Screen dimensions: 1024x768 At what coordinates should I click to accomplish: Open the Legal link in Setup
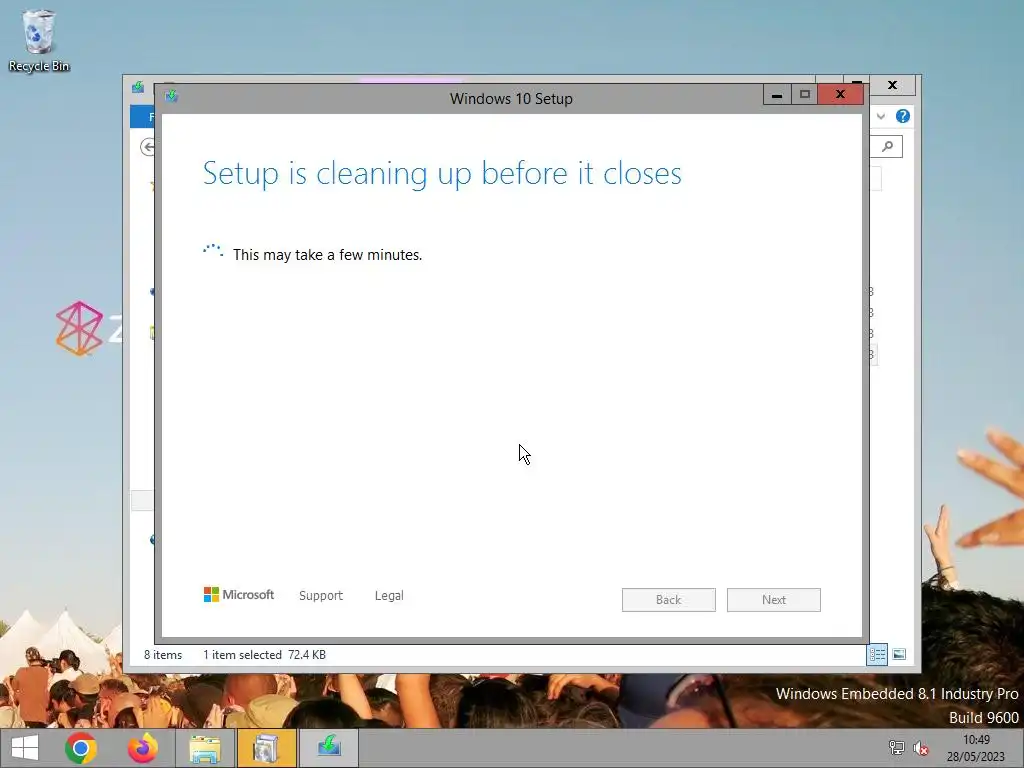point(389,596)
